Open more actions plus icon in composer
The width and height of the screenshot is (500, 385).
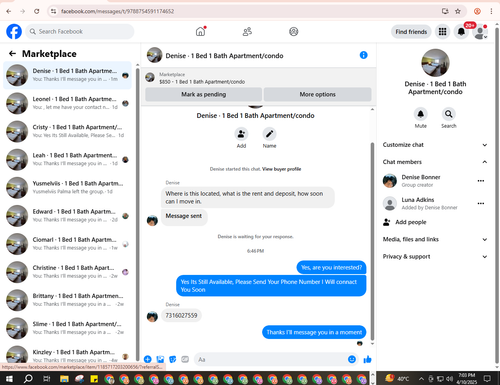[147, 359]
